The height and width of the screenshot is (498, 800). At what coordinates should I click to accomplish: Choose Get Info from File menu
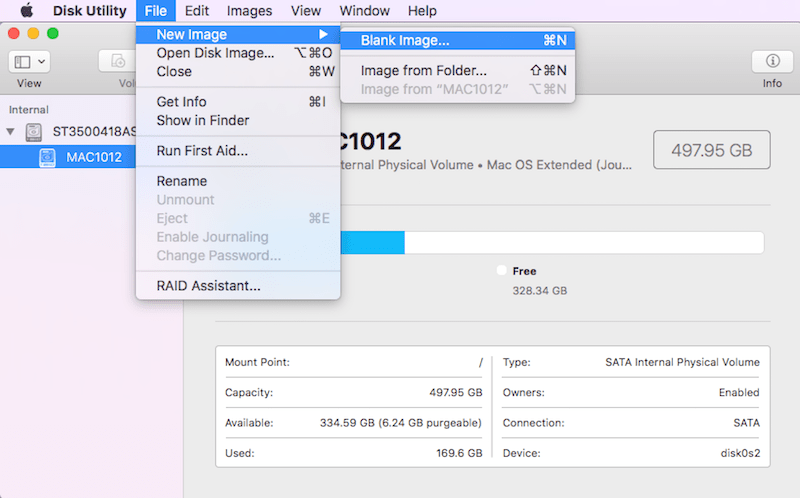pos(238,102)
